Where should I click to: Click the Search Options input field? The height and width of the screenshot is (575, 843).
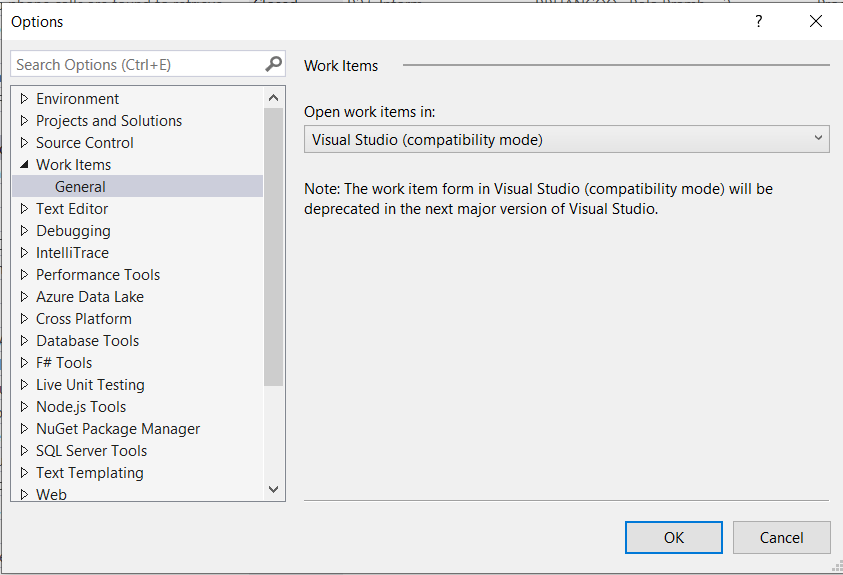pyautogui.click(x=137, y=64)
